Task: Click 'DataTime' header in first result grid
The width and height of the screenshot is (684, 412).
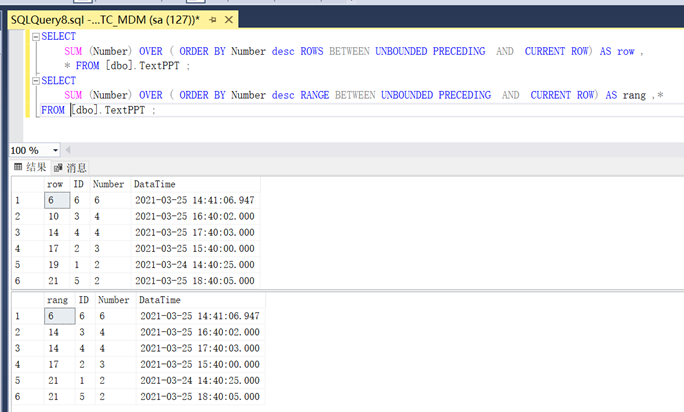Action: [x=195, y=184]
